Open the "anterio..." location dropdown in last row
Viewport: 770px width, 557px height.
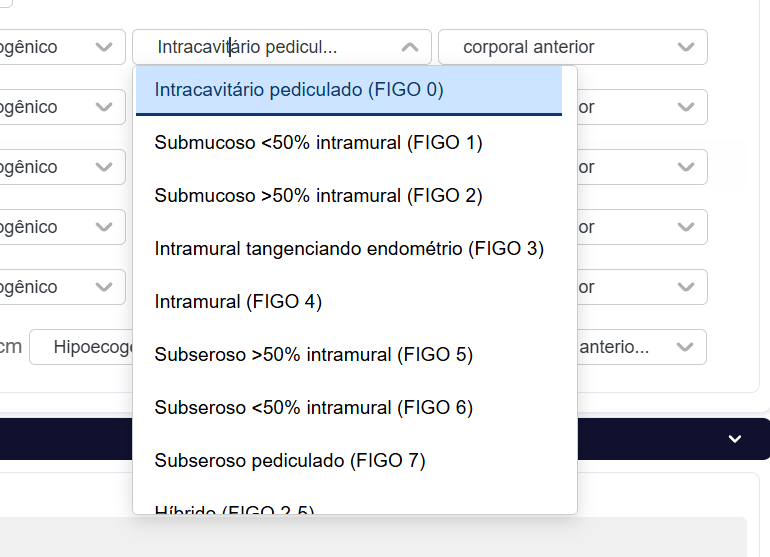click(640, 347)
